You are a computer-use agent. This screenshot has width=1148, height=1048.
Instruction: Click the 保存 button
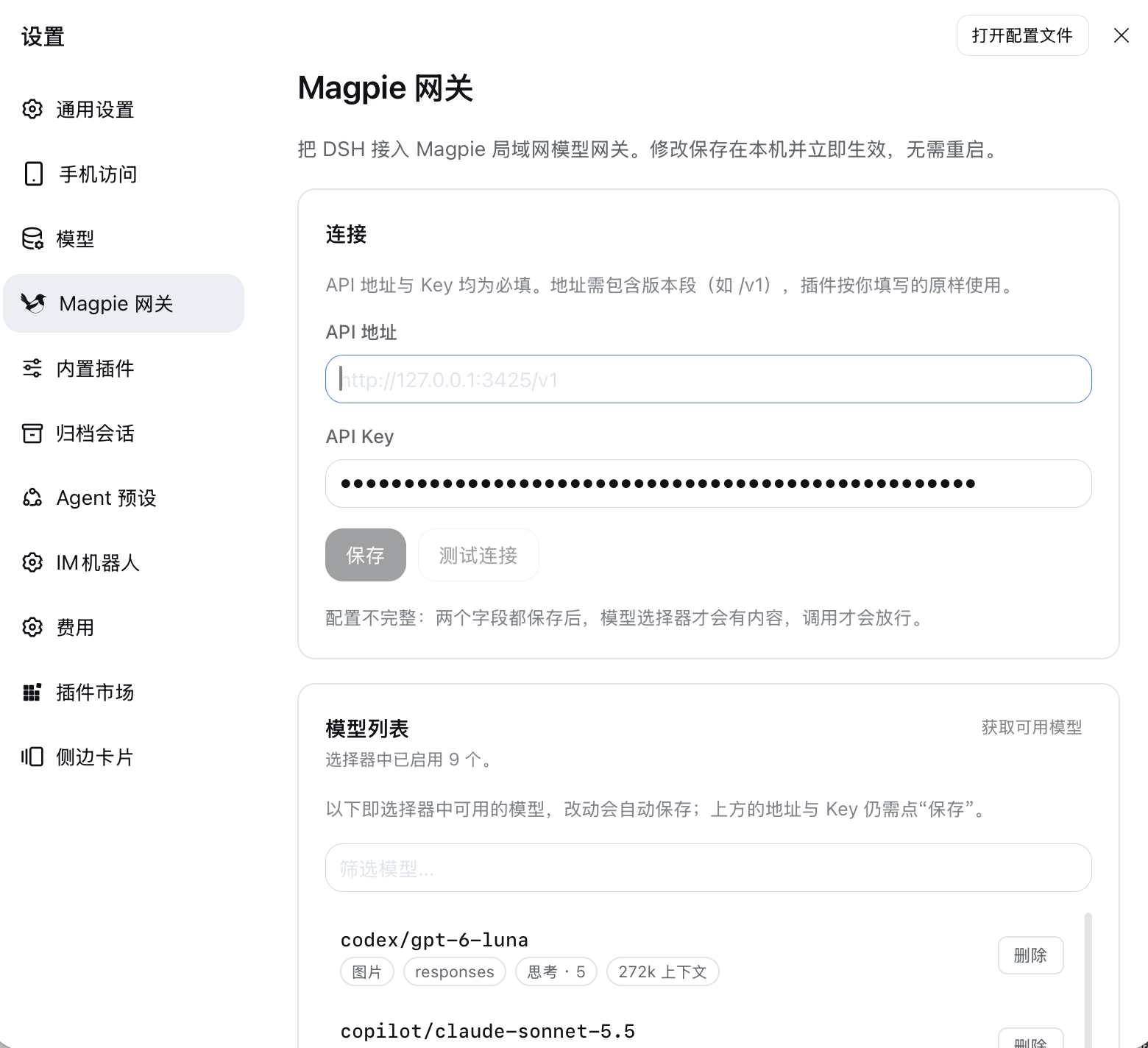[x=366, y=555]
